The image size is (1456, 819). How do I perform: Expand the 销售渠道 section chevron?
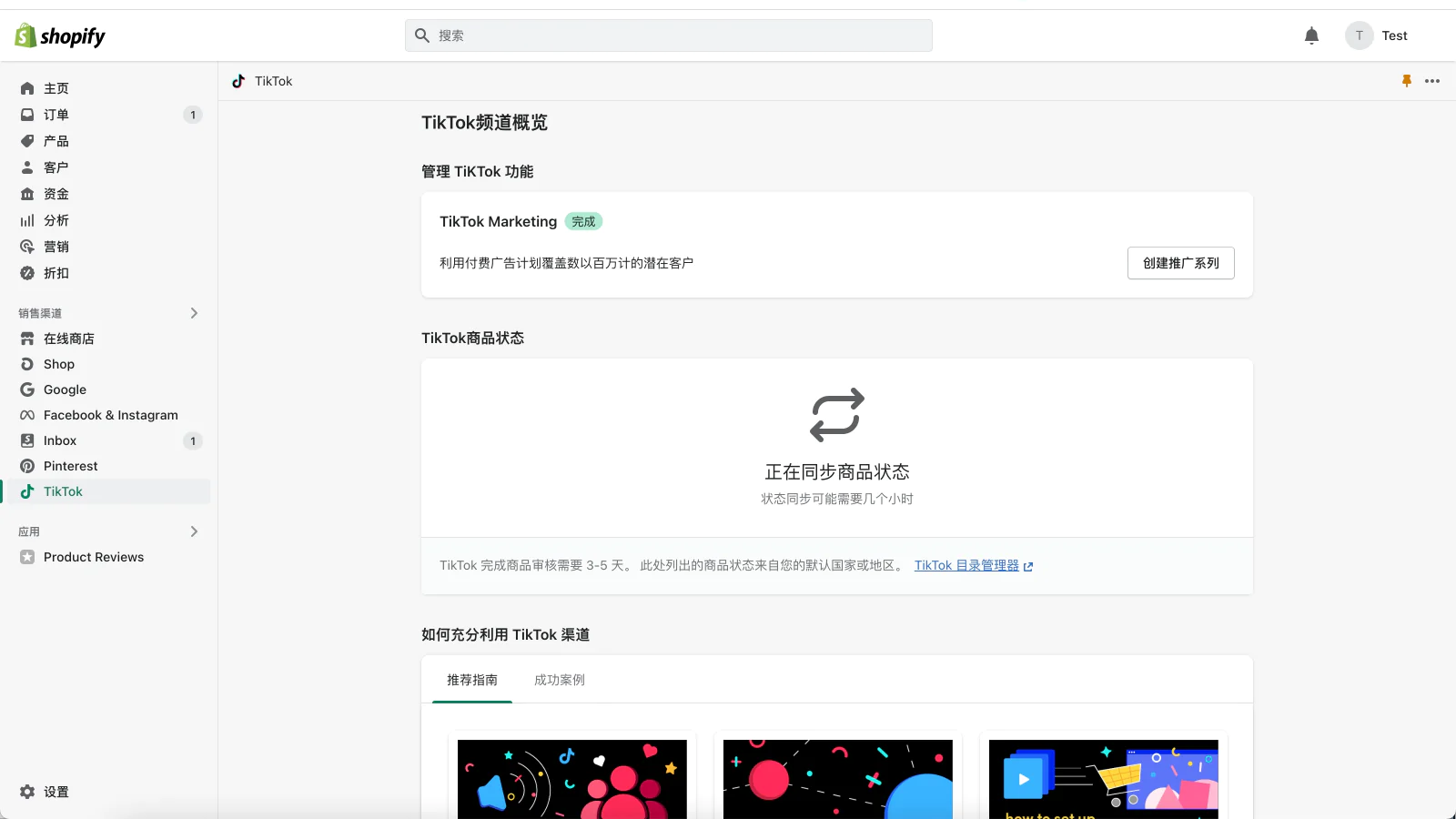pos(194,313)
